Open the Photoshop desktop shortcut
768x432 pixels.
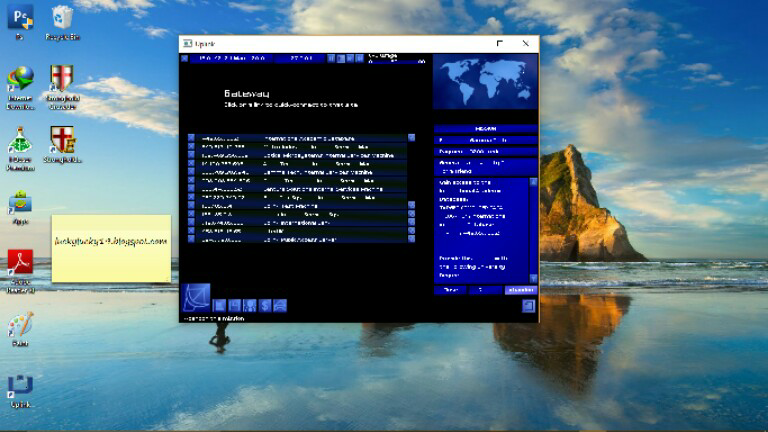coord(20,20)
